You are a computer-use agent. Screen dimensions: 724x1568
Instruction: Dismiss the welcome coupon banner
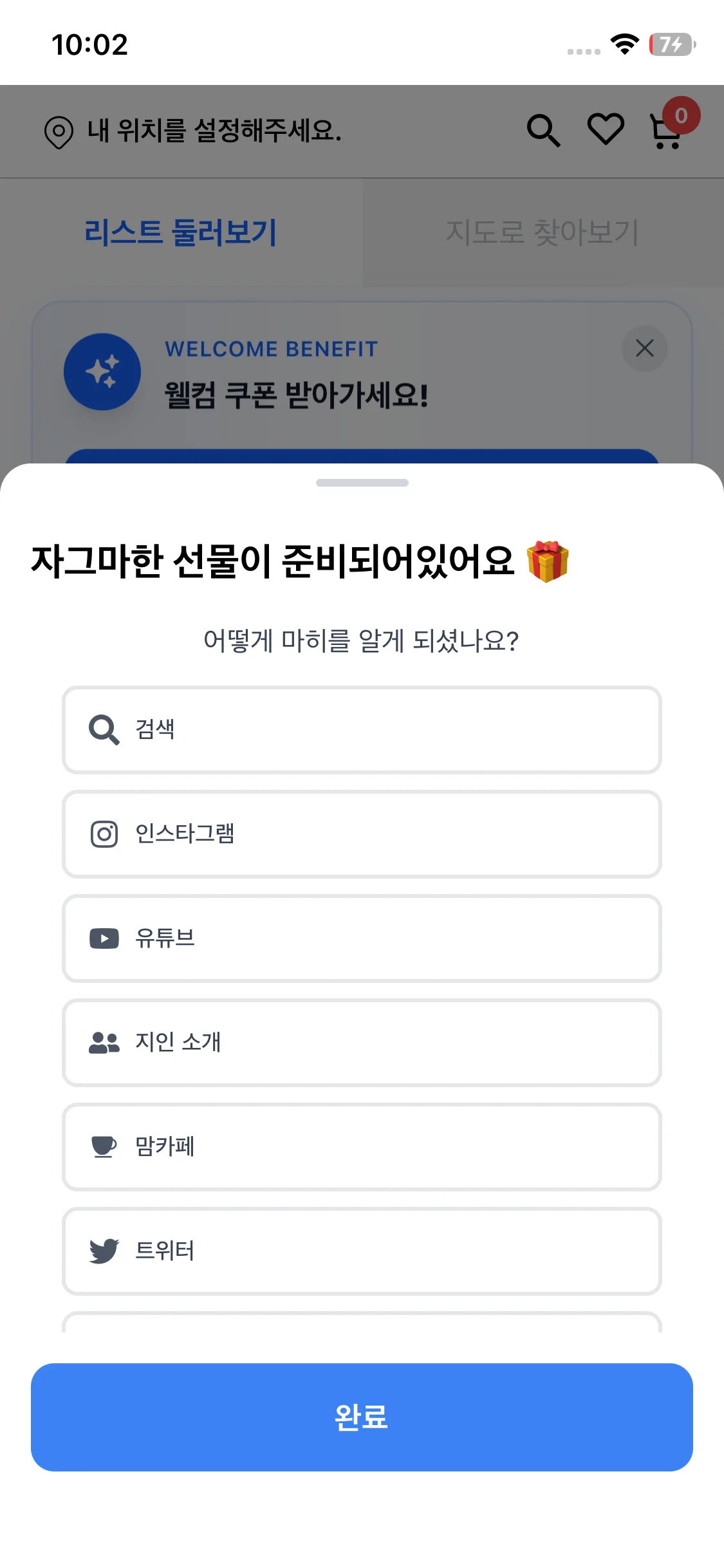pos(644,348)
